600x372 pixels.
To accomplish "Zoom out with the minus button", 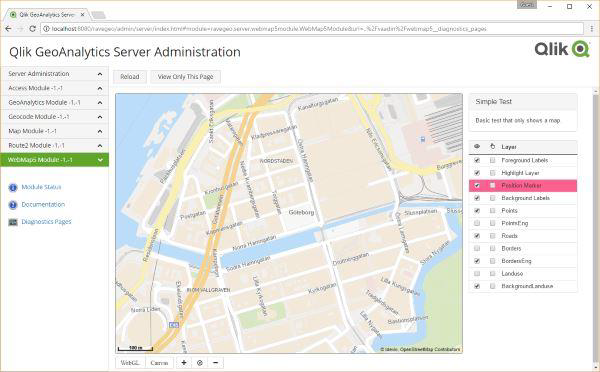I will pos(216,362).
